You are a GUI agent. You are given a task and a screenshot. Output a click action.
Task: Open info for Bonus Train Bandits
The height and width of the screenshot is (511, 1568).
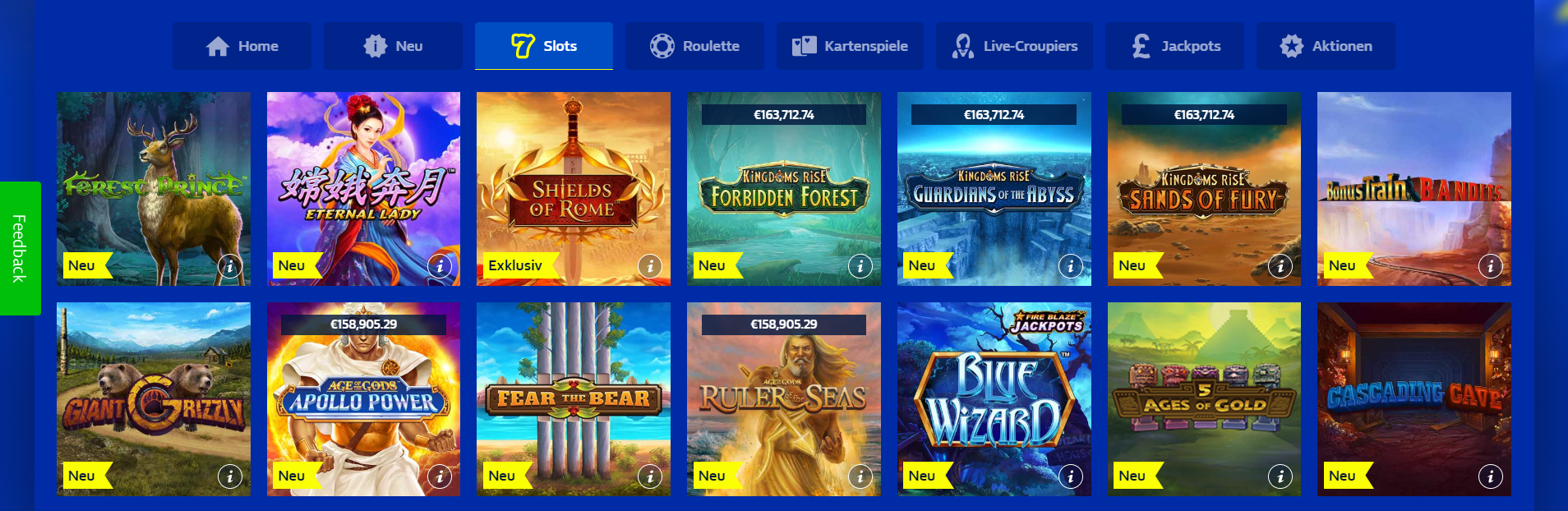tap(1491, 266)
